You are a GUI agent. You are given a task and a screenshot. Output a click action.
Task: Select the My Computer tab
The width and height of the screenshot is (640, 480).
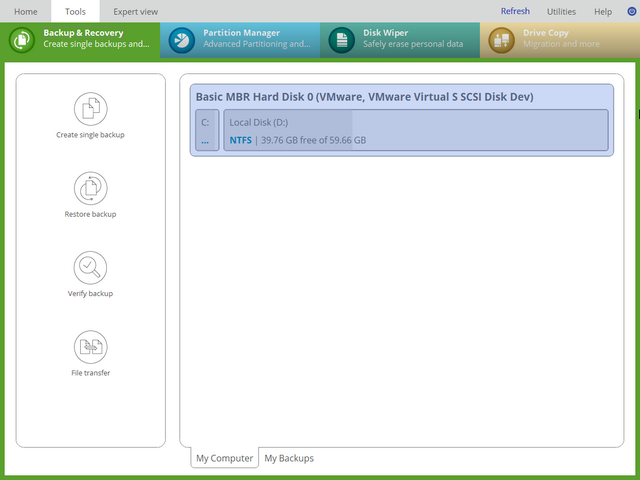[x=224, y=458]
